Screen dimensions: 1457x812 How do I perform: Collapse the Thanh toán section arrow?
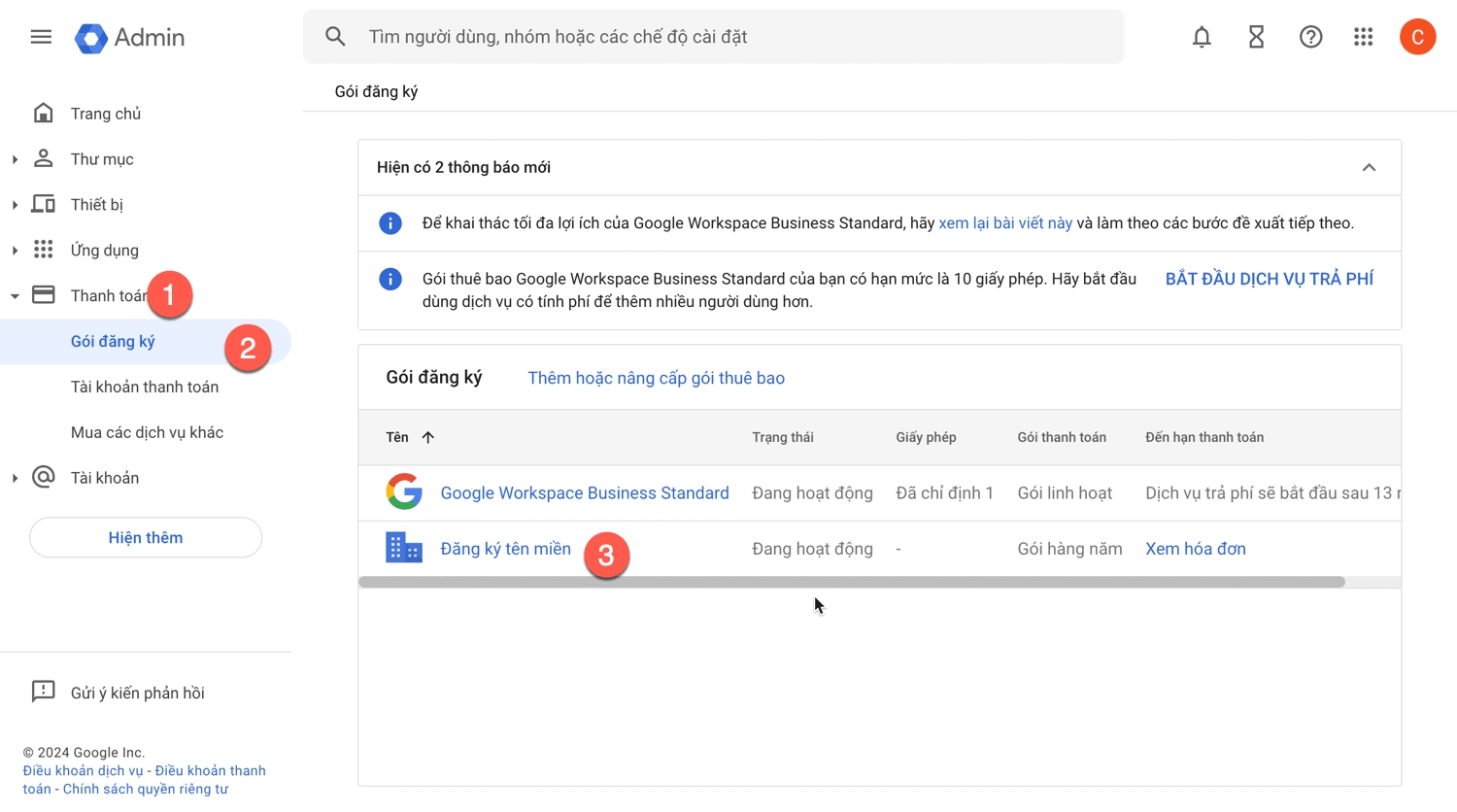(x=15, y=296)
